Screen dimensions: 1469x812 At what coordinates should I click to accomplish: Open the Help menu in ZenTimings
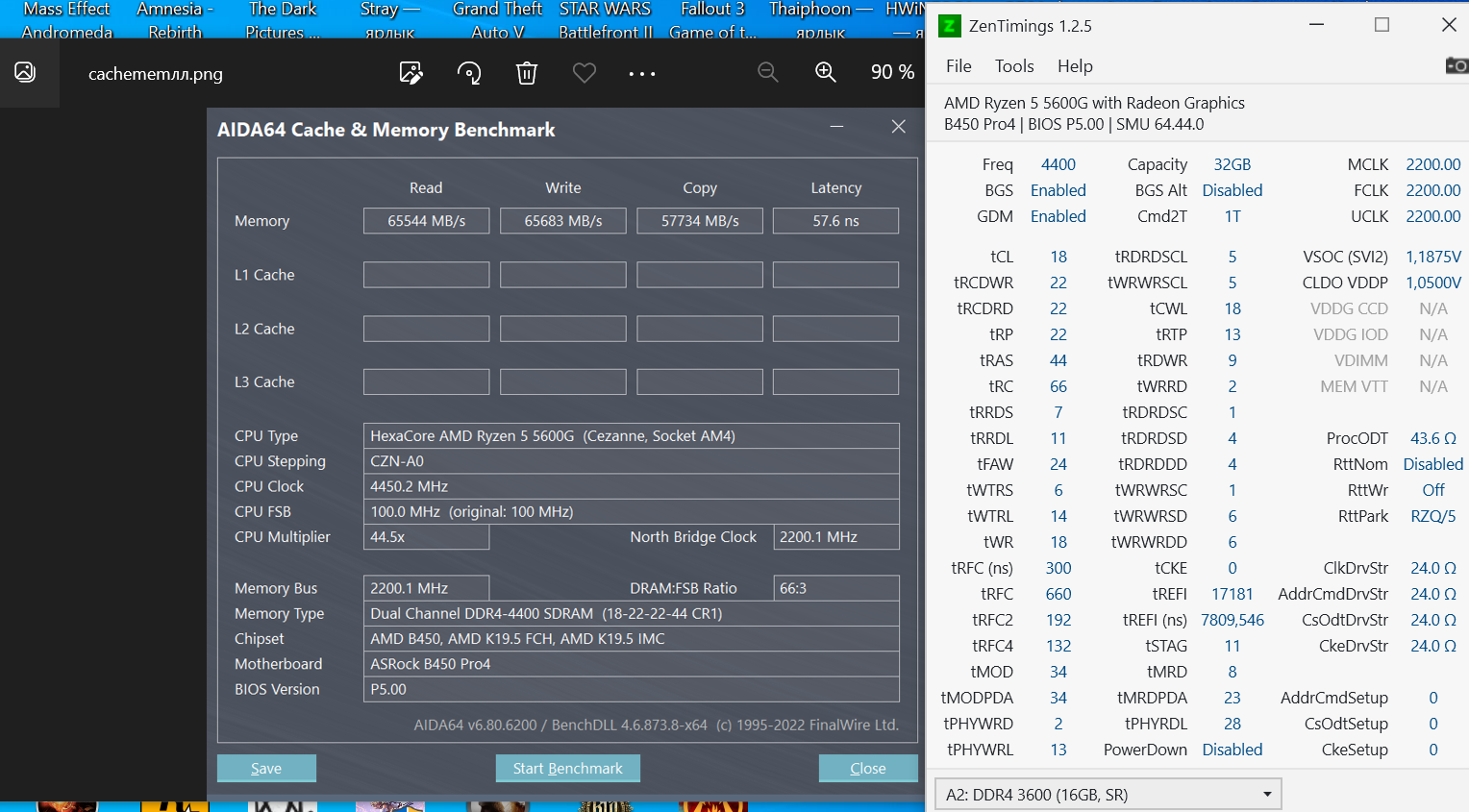pyautogui.click(x=1075, y=65)
